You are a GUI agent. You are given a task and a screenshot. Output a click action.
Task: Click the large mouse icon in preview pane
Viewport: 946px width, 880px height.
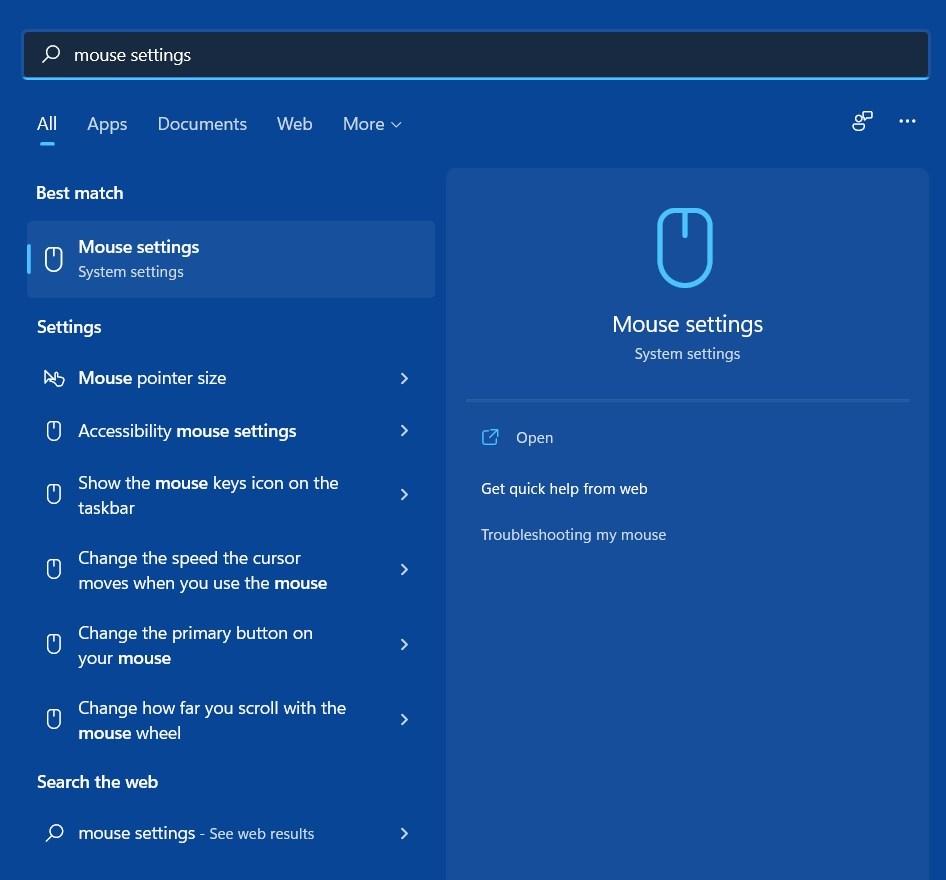point(685,247)
